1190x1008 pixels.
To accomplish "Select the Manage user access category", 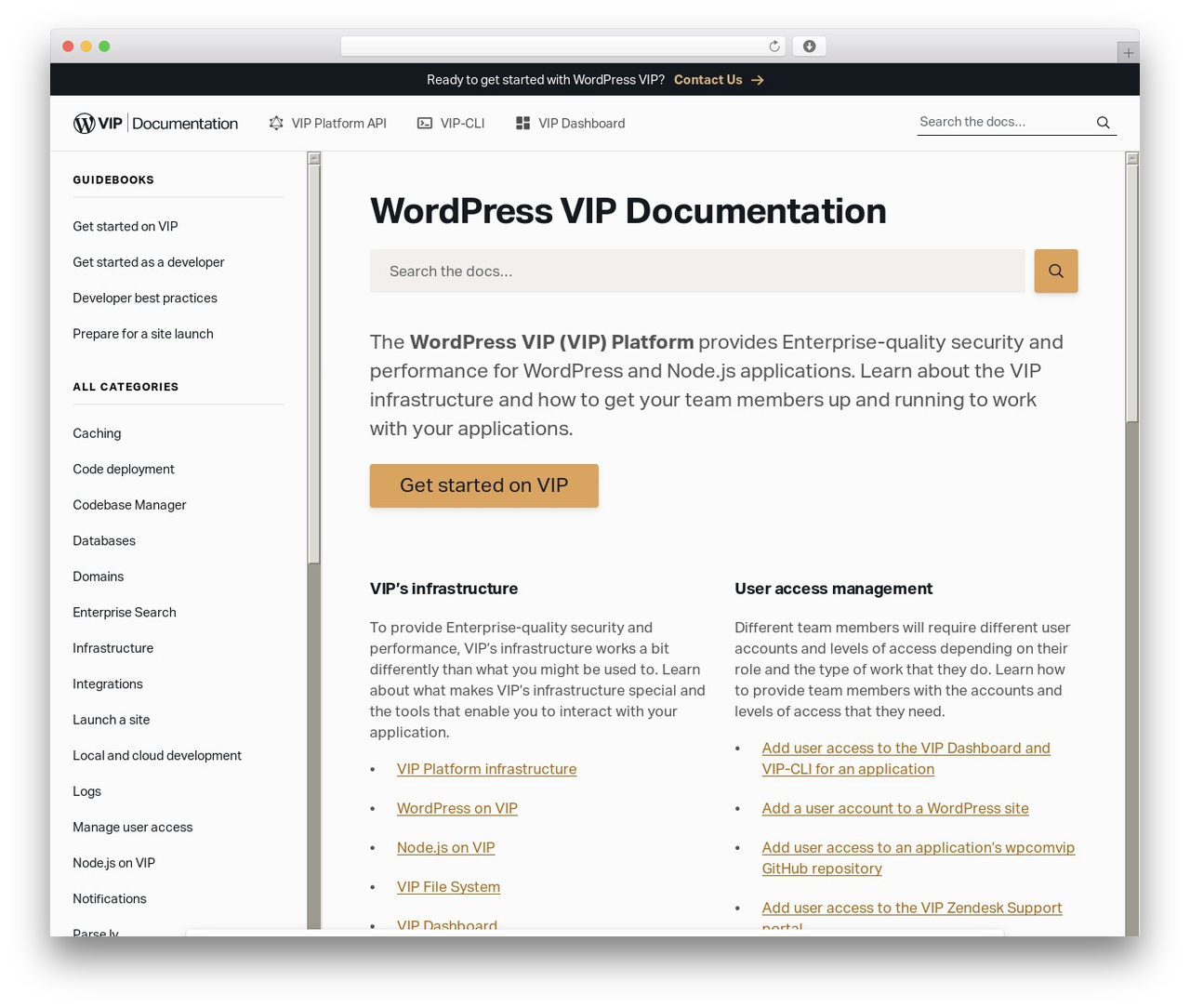I will coord(133,827).
